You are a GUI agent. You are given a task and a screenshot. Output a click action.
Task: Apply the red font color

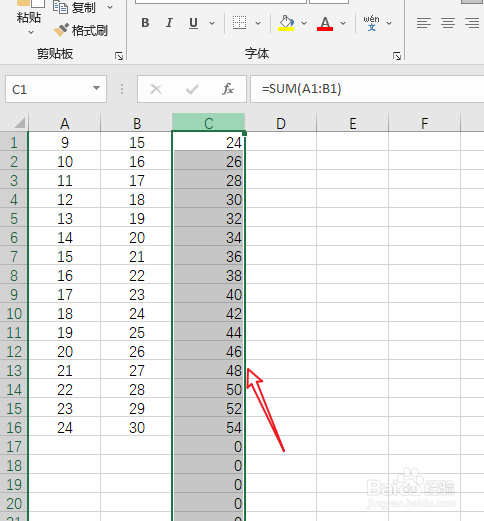click(325, 23)
